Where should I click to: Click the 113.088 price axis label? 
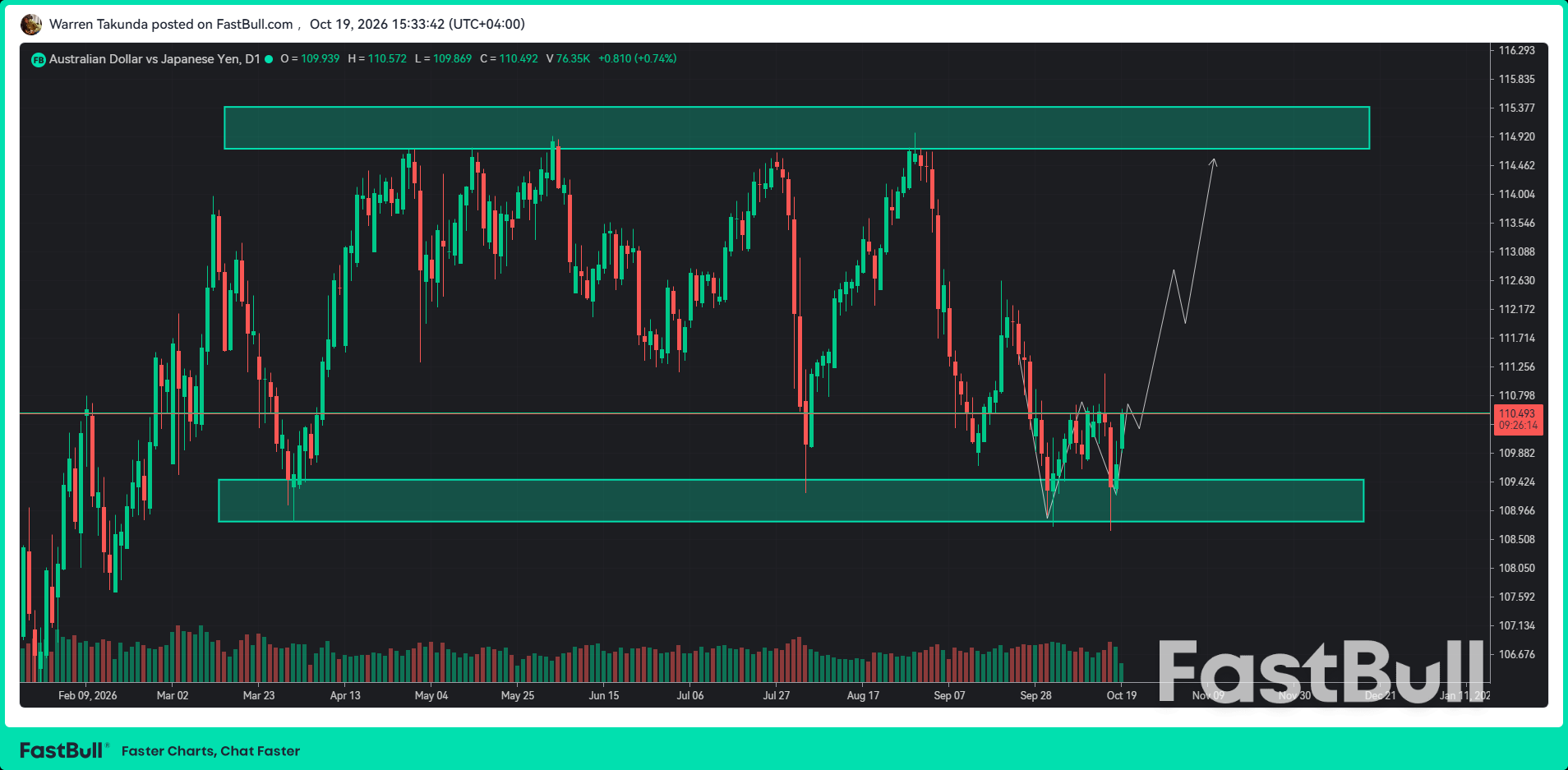click(x=1517, y=251)
